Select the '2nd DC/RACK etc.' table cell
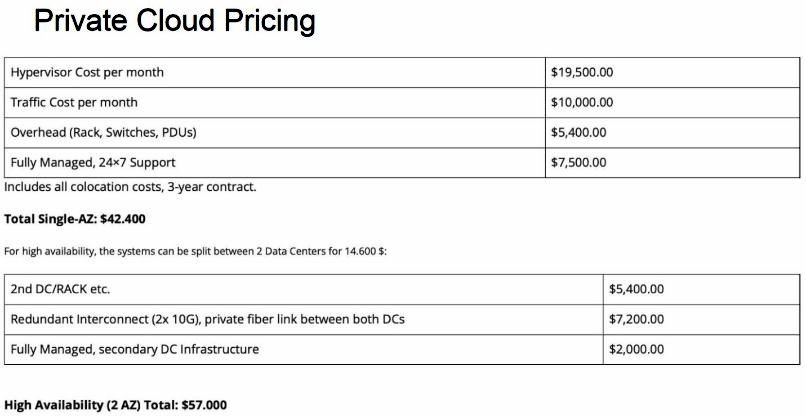 click(60, 289)
